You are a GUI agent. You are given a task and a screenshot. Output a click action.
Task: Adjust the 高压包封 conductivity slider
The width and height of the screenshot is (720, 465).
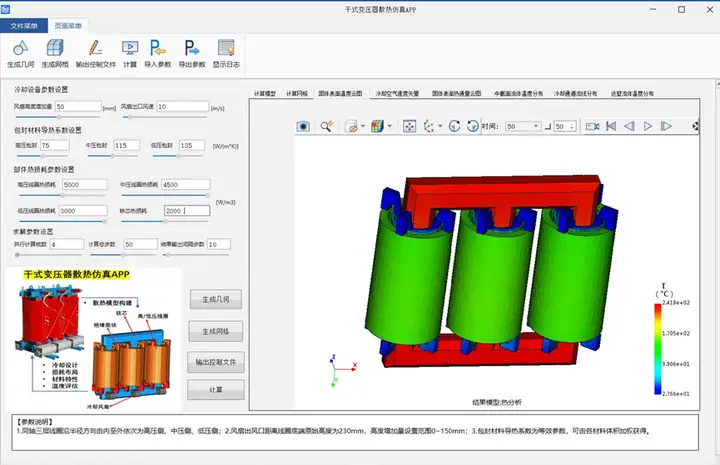click(x=42, y=156)
